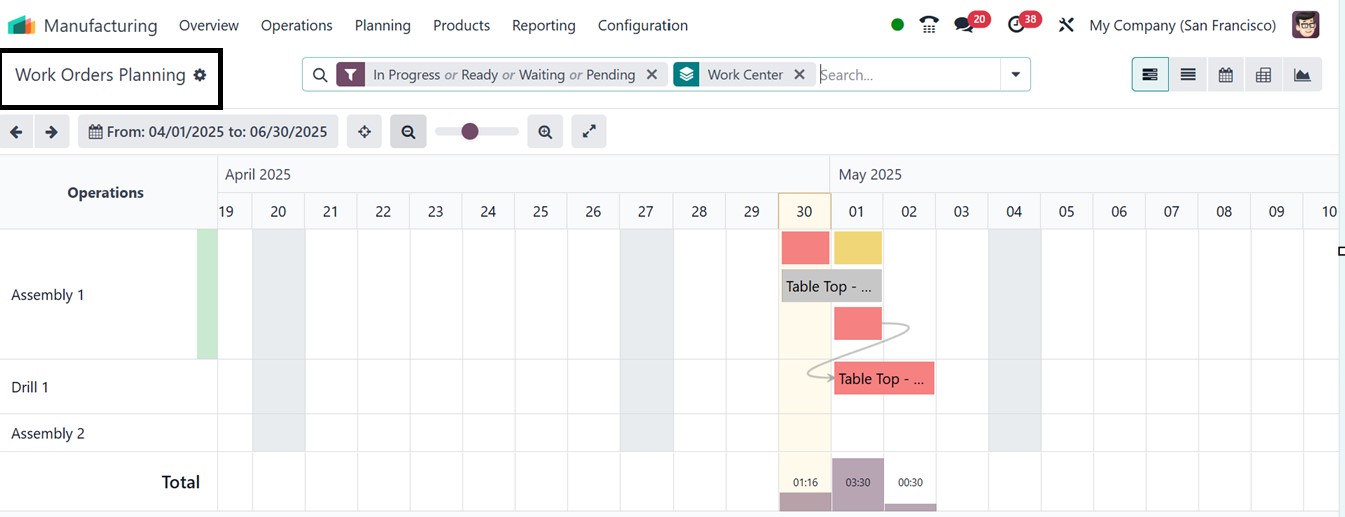This screenshot has height=517, width=1345.
Task: Open the My Company (San Francisco) switcher
Action: tap(1182, 25)
